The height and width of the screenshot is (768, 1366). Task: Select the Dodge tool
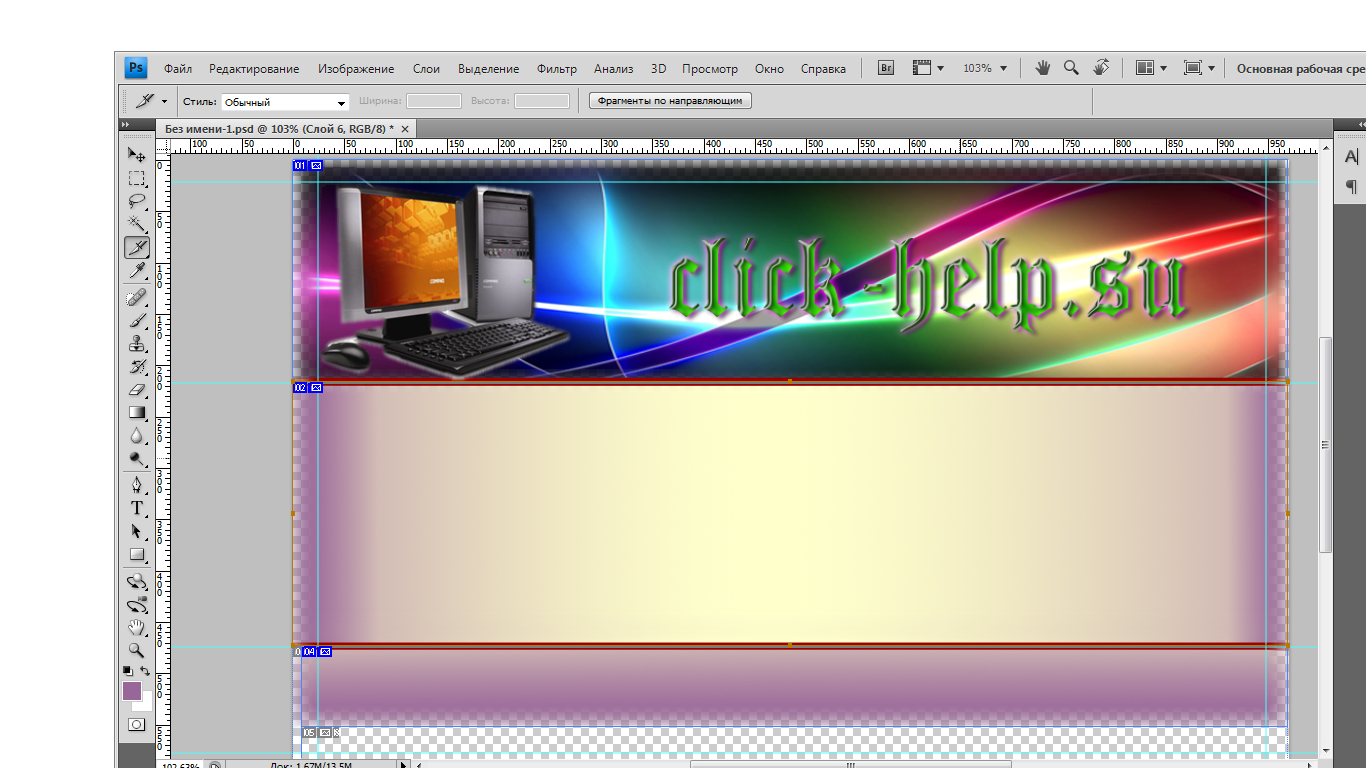(x=136, y=458)
